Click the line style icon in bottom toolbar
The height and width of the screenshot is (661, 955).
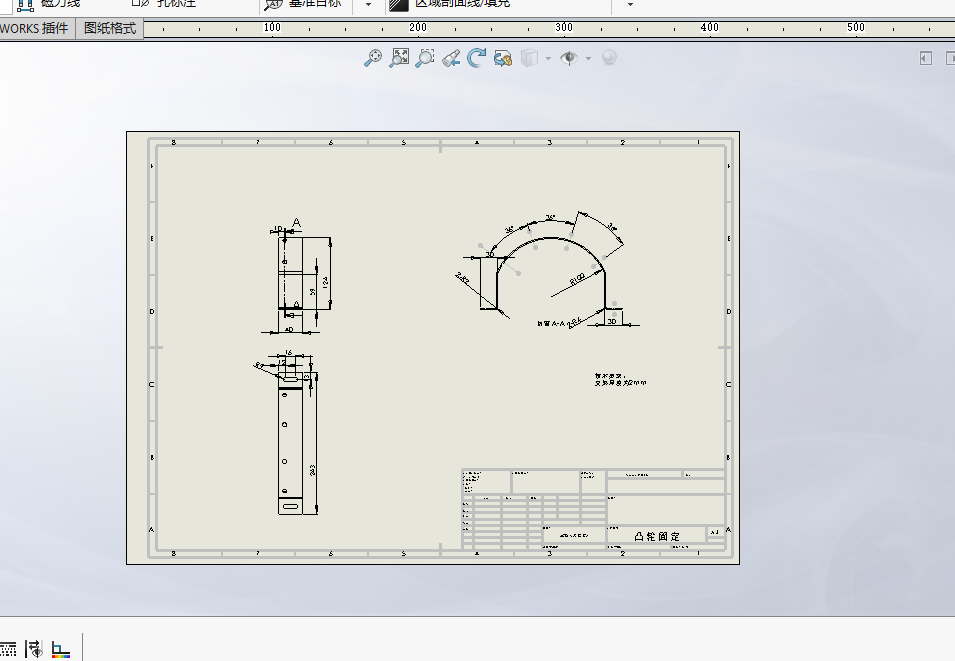pyautogui.click(x=8, y=649)
